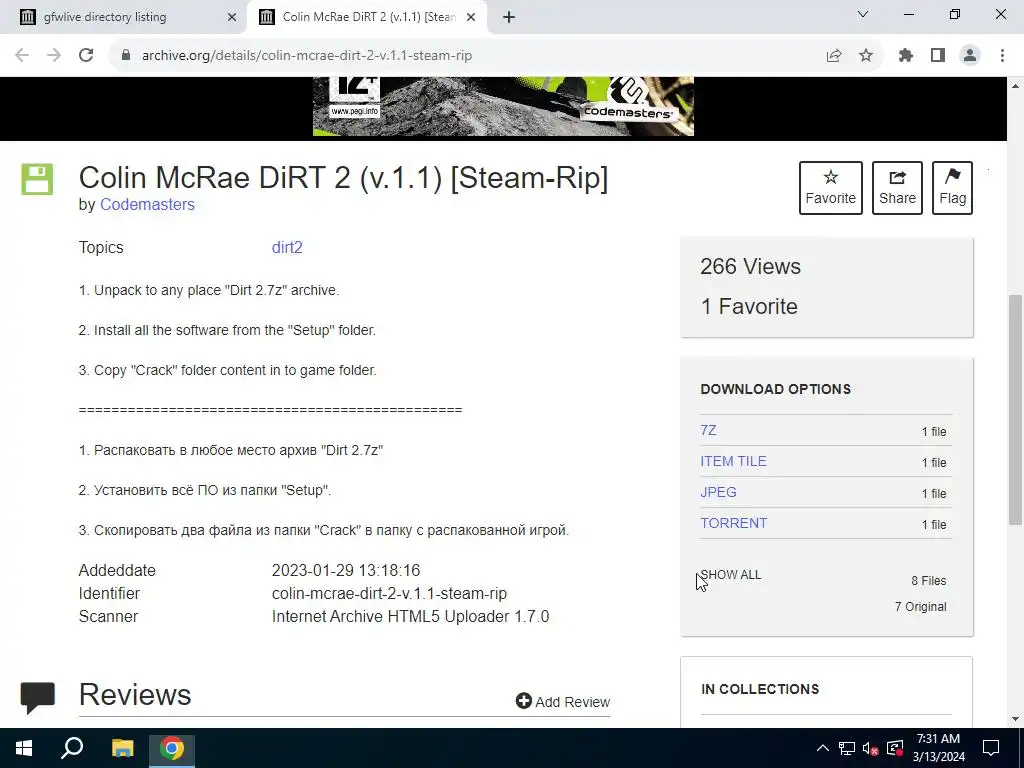Click the address bar URL
This screenshot has width=1024, height=768.
[x=307, y=56]
